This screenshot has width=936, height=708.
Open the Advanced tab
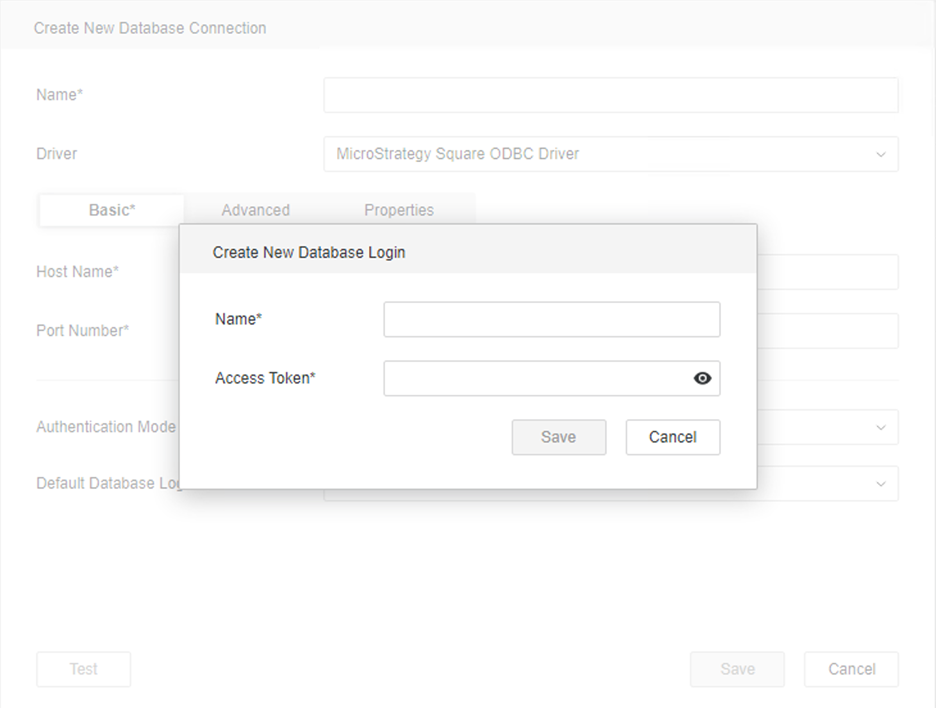[x=255, y=210]
